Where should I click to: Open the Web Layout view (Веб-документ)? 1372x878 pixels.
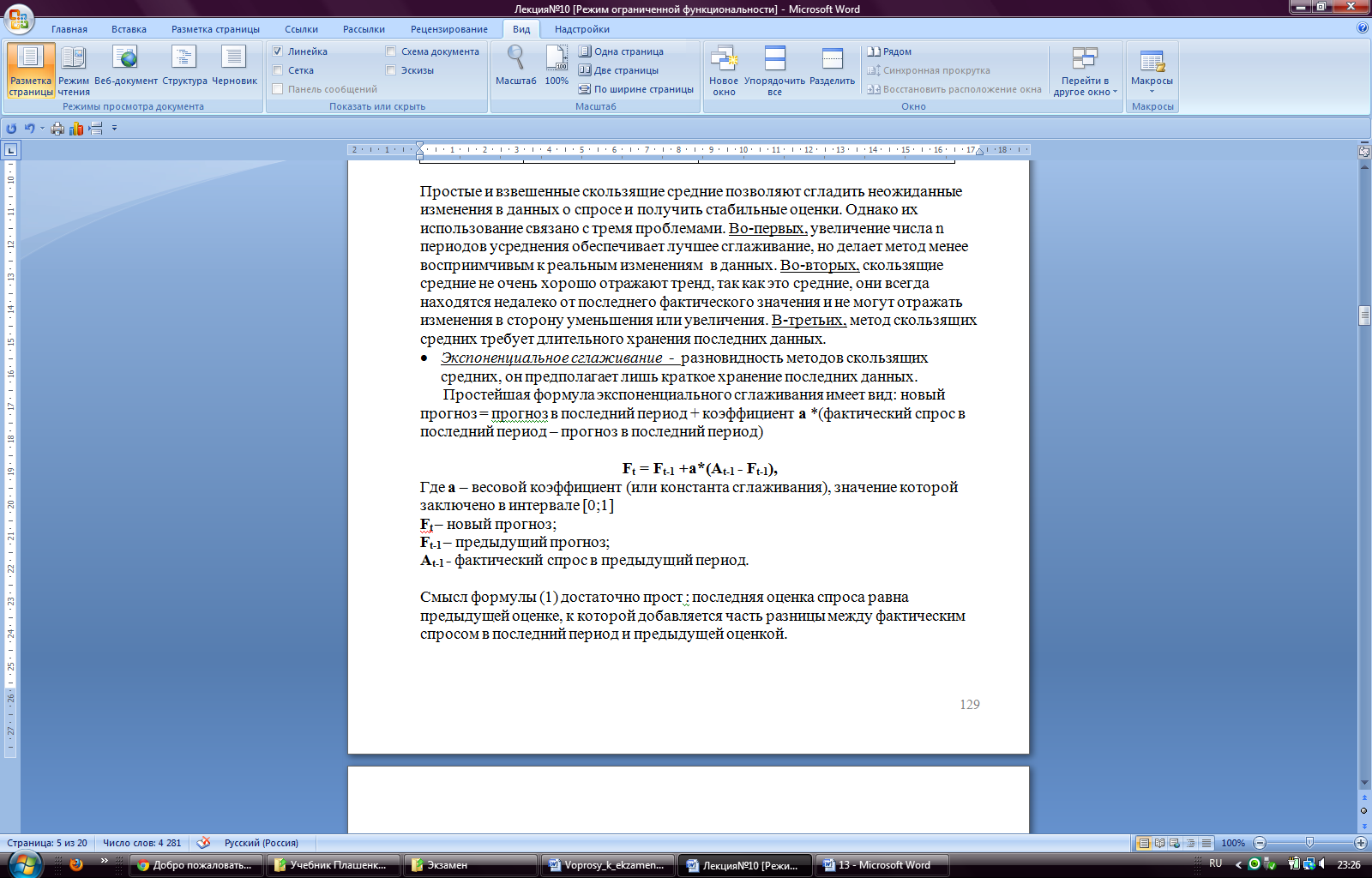coord(126,67)
